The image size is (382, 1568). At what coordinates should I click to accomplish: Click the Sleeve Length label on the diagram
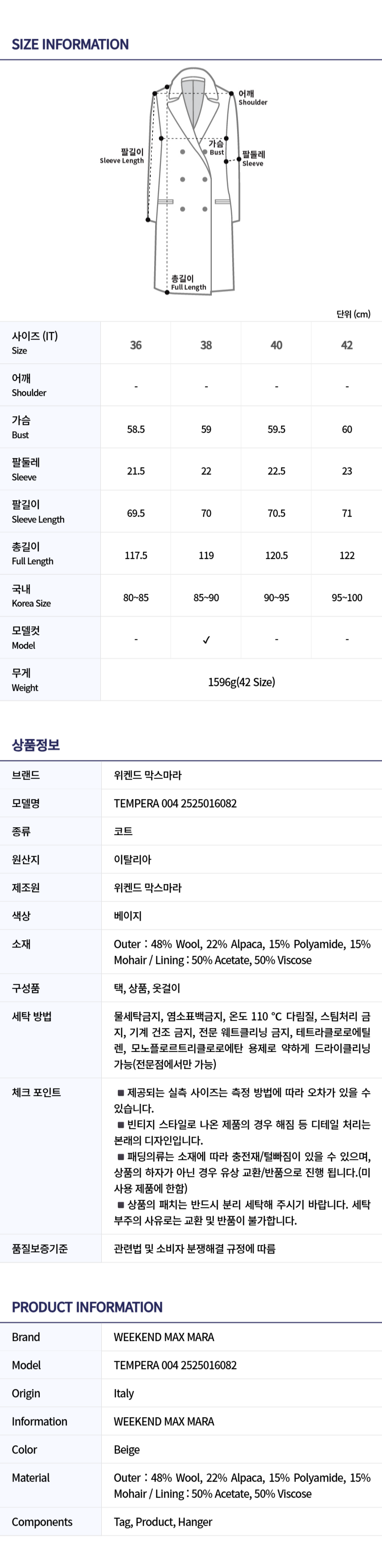pyautogui.click(x=122, y=156)
